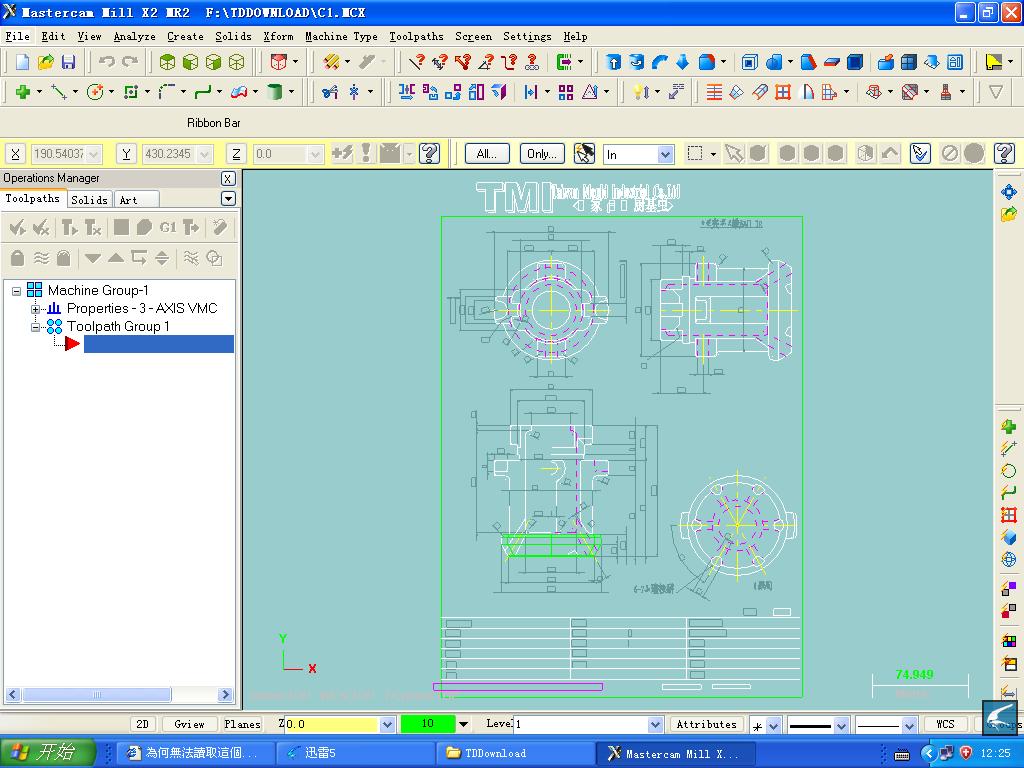Open the Z depth value dropdown in status bar
This screenshot has width=1024, height=768.
[387, 724]
